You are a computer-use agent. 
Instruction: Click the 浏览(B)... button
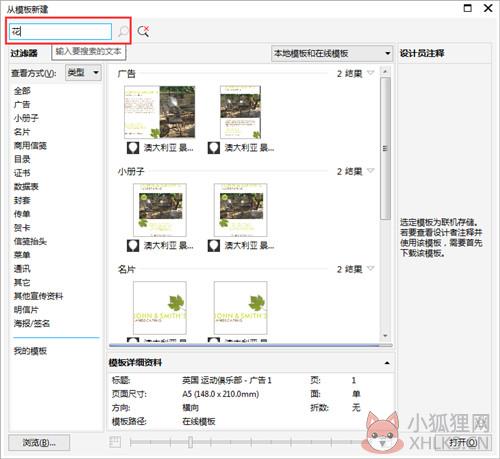tap(39, 443)
